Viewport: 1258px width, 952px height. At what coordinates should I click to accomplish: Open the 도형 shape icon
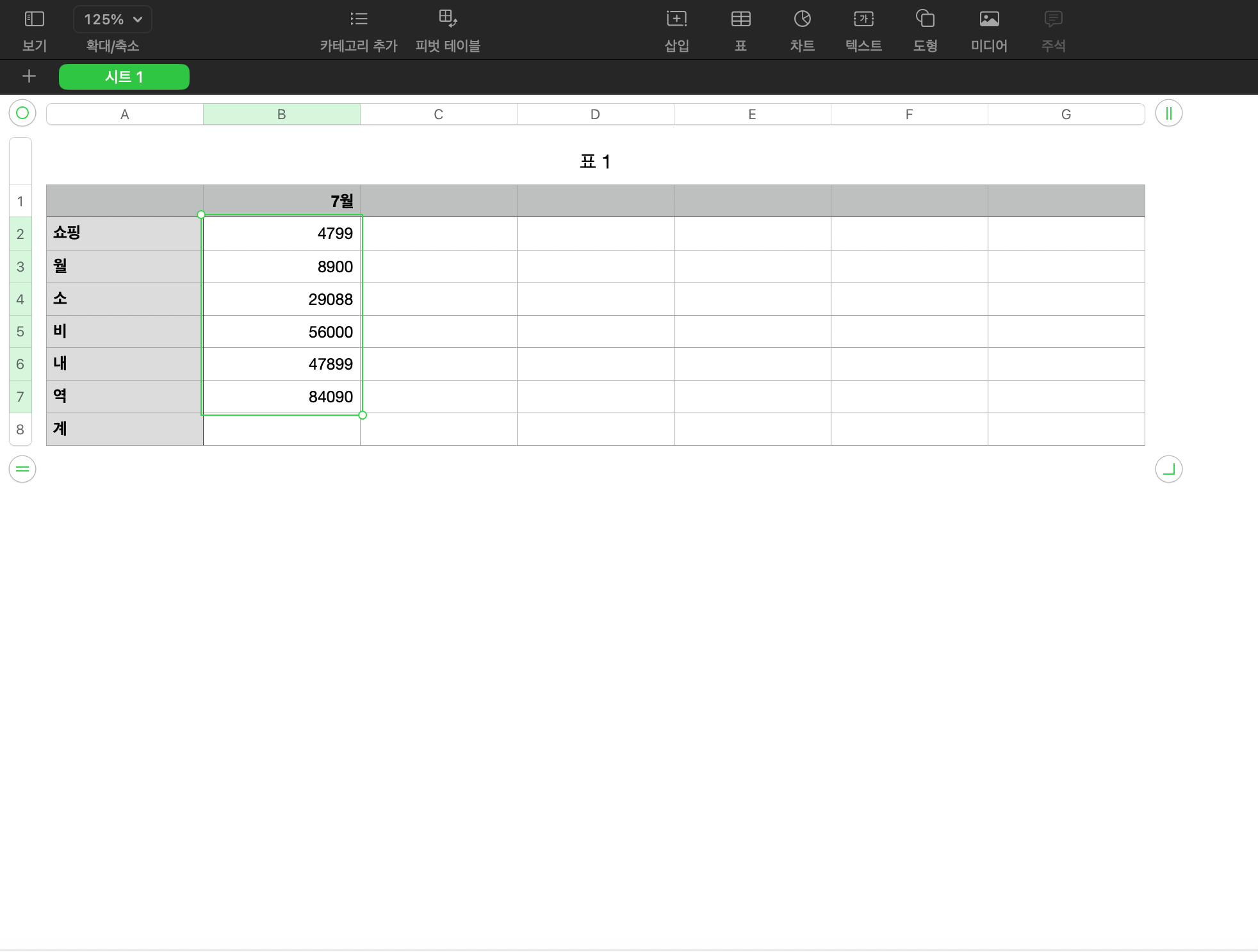point(925,19)
